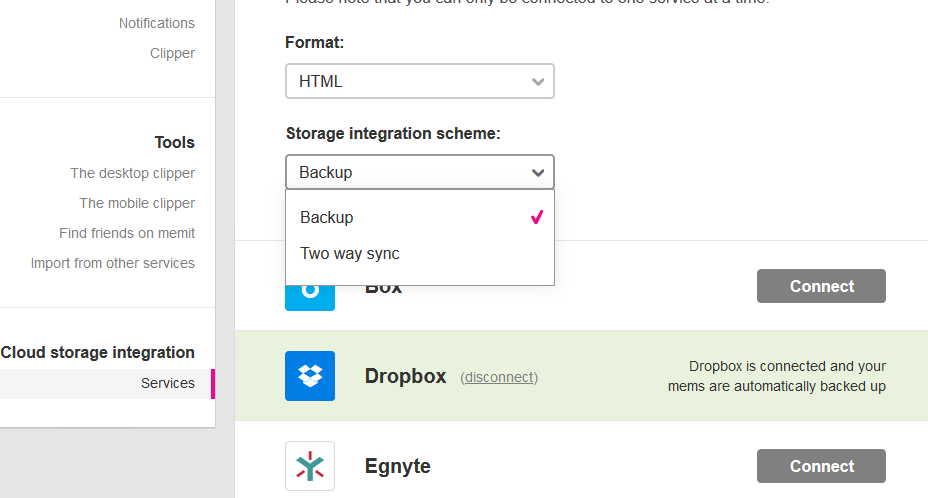Viewport: 928px width, 498px height.
Task: Click the Dropbox disconnect link
Action: coord(499,377)
